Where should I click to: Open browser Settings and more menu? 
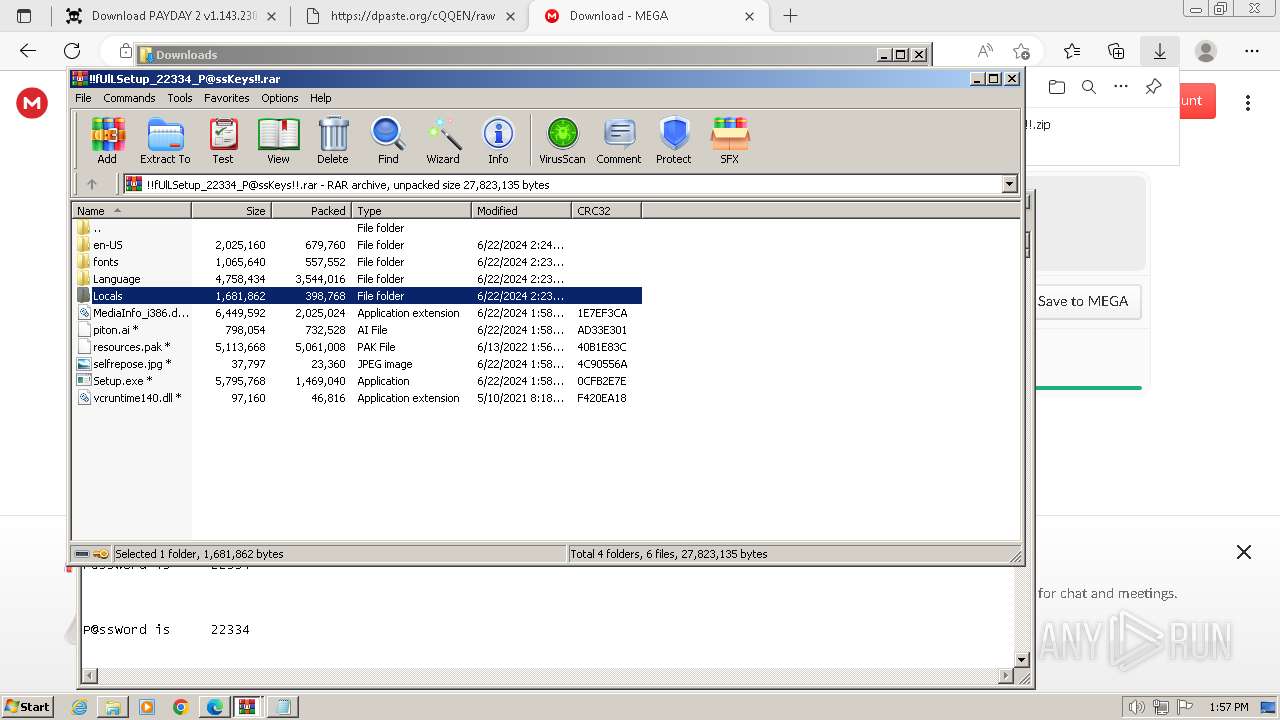point(1252,51)
